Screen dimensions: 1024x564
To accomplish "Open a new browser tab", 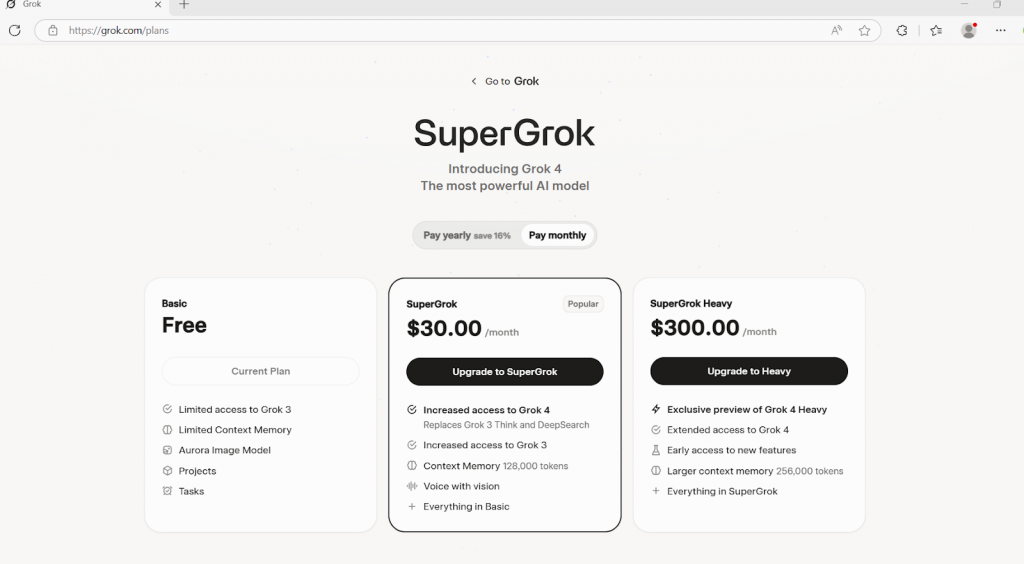I will coord(184,5).
